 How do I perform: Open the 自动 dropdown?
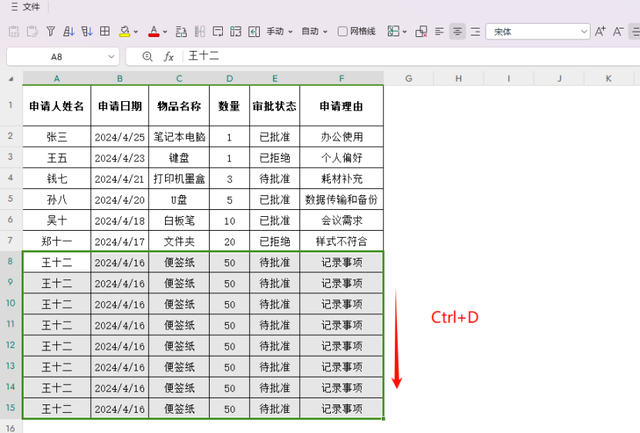pos(314,31)
